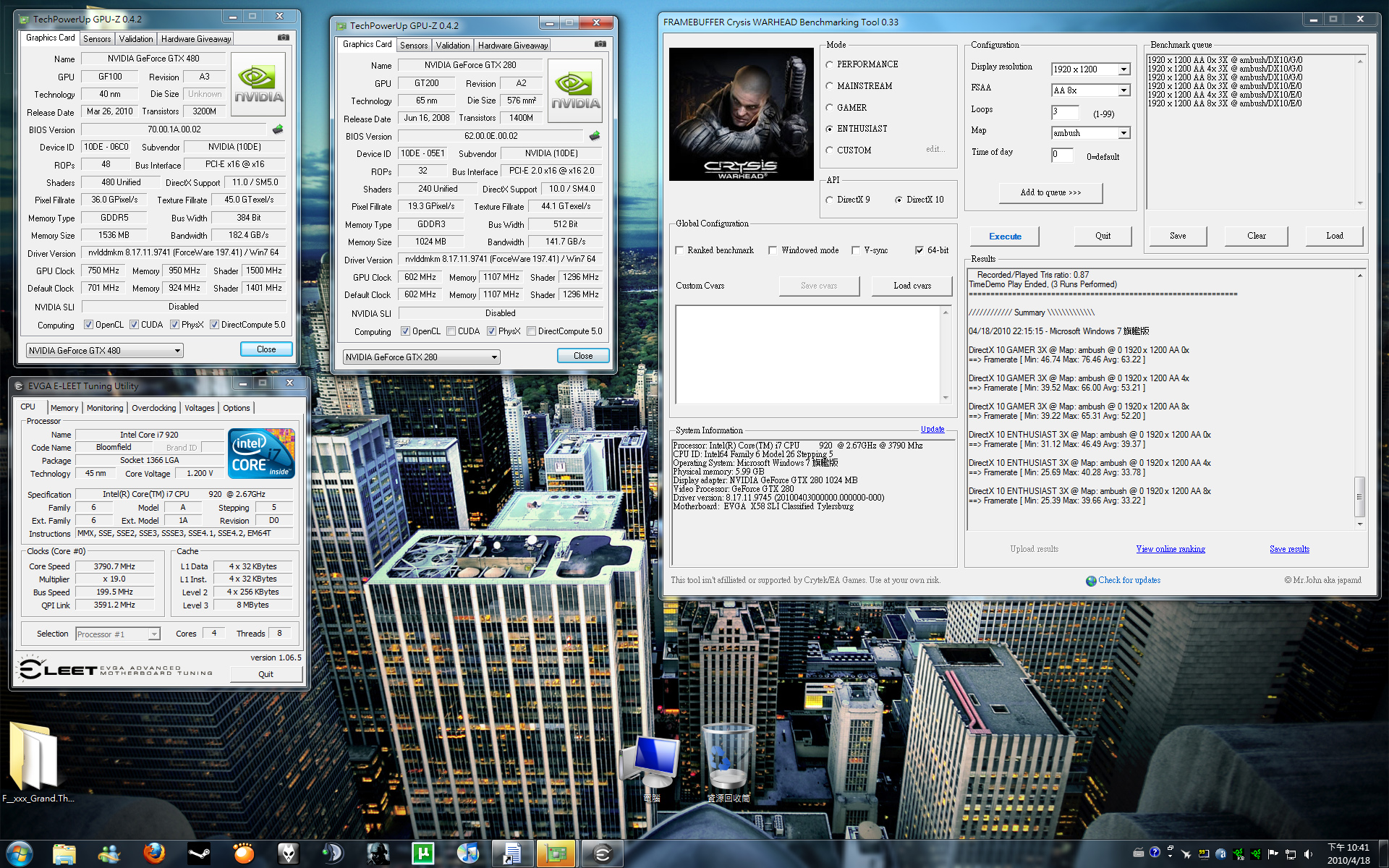Screen dimensions: 1389x868
Task: Switch to Memory tab in E-LEET
Action: 64,408
